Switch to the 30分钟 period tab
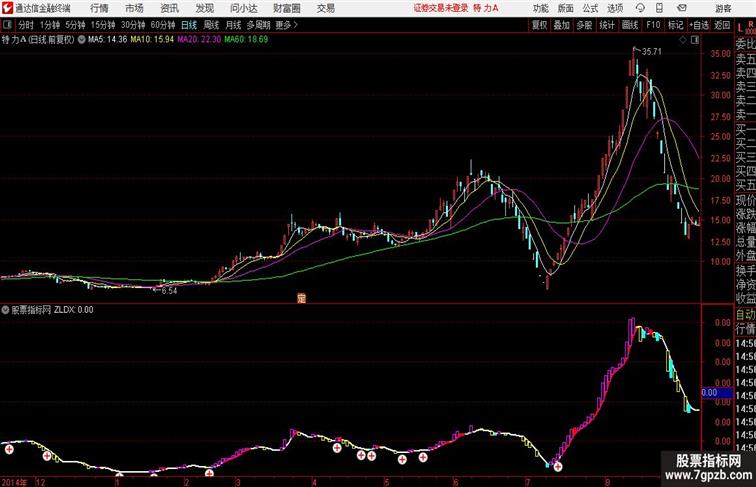Viewport: 756px width, 487px height. pyautogui.click(x=133, y=25)
